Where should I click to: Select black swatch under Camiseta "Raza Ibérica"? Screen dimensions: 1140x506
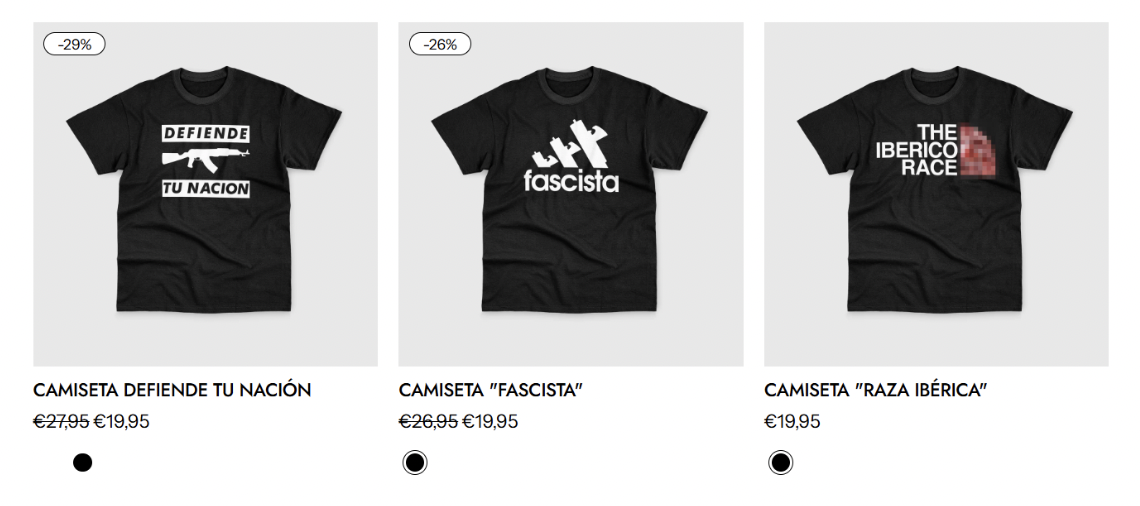click(x=781, y=462)
